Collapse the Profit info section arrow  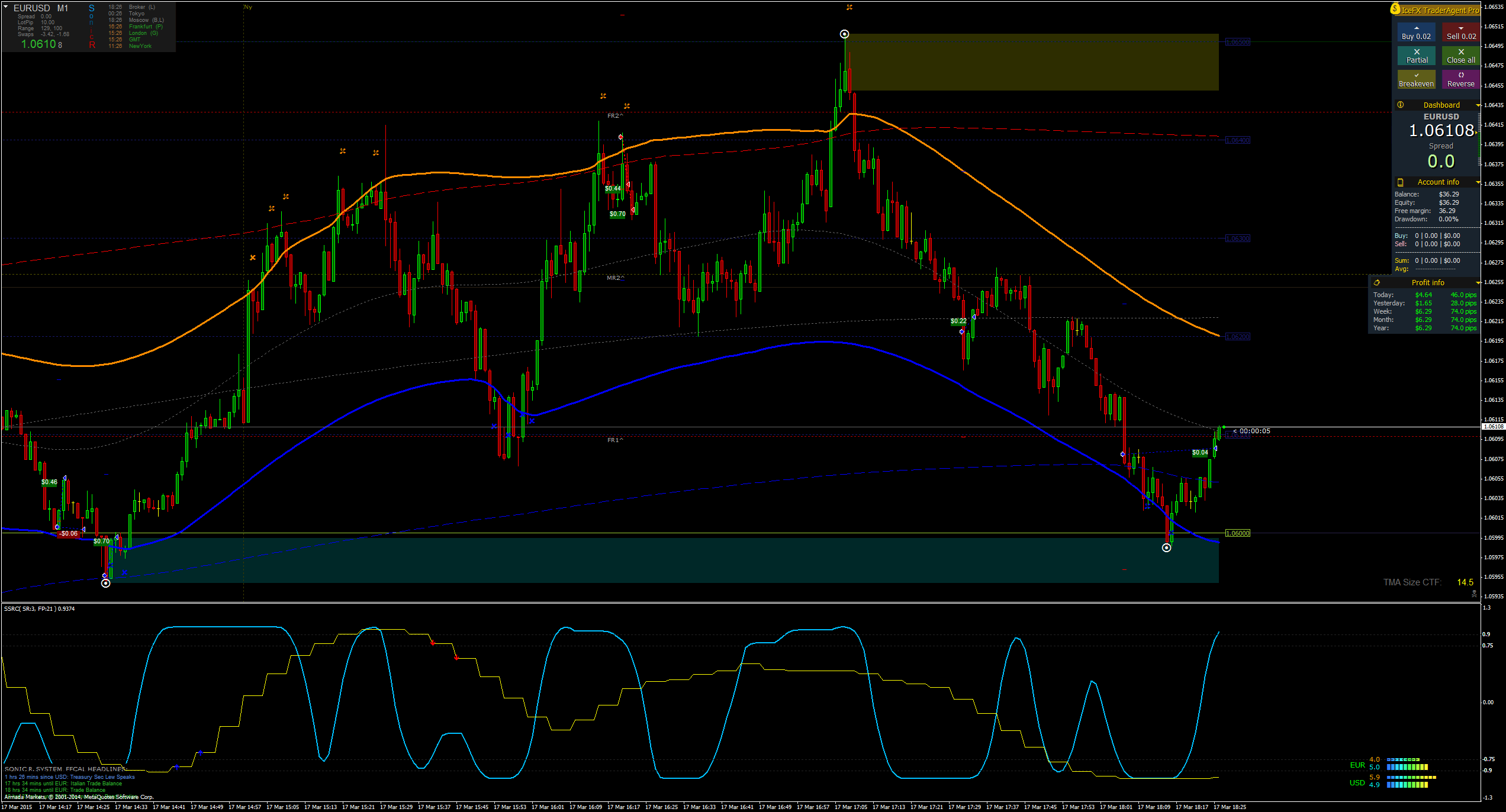[1478, 283]
